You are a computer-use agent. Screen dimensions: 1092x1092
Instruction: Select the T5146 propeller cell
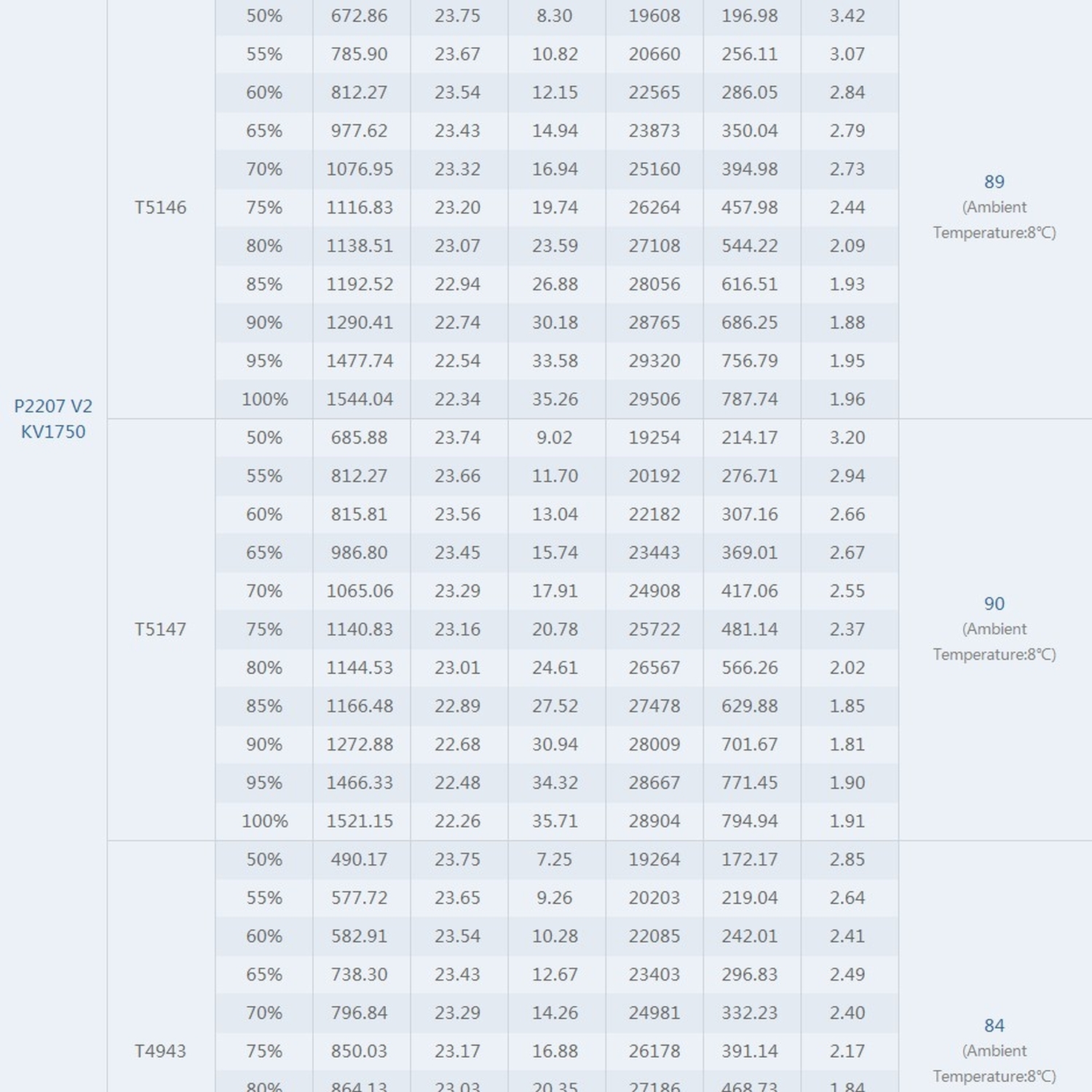(160, 207)
